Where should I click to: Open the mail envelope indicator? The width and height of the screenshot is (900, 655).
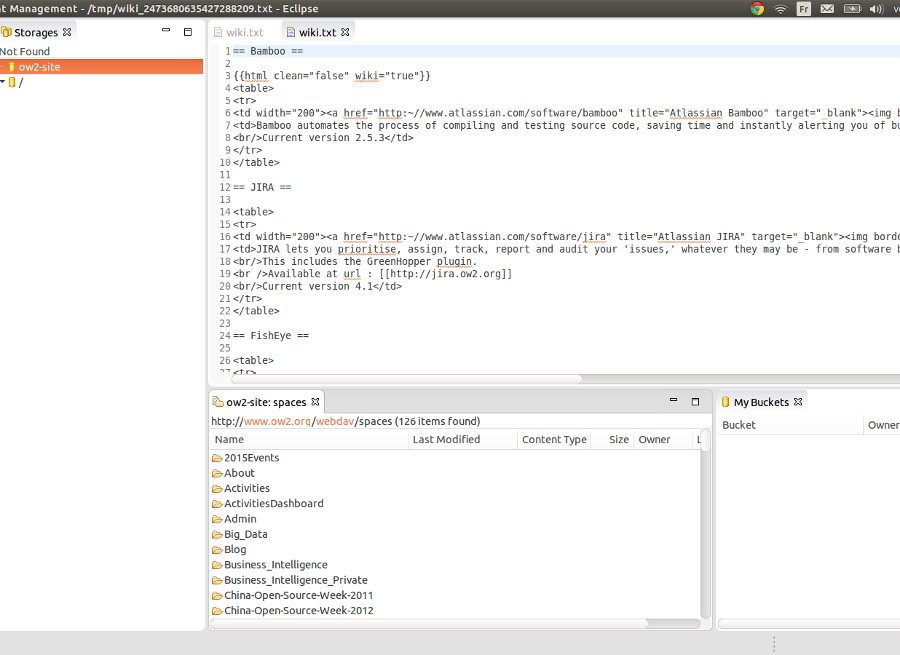coord(827,9)
